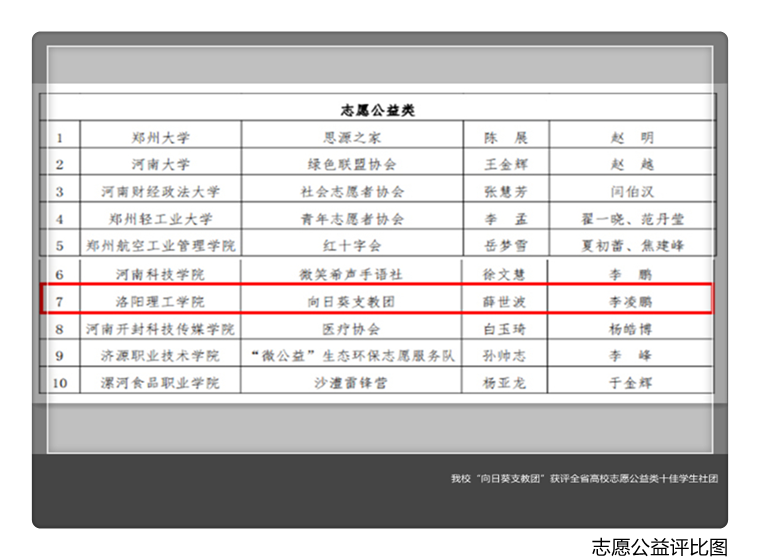Image resolution: width=760 pixels, height=560 pixels.
Task: Click the caption about 向日葵支教团 award
Action: tap(583, 479)
